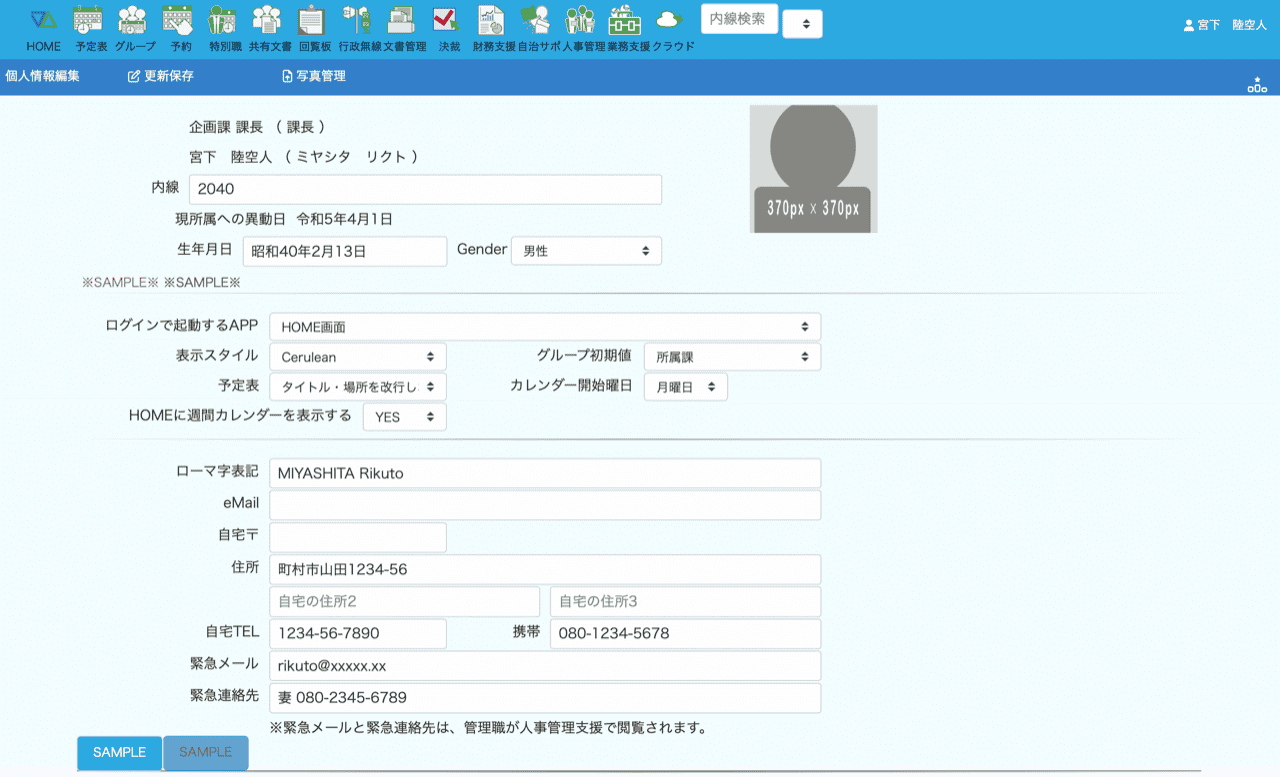Open the org chart icon at top right
Screen dimensions: 1280x777
pos(1256,84)
